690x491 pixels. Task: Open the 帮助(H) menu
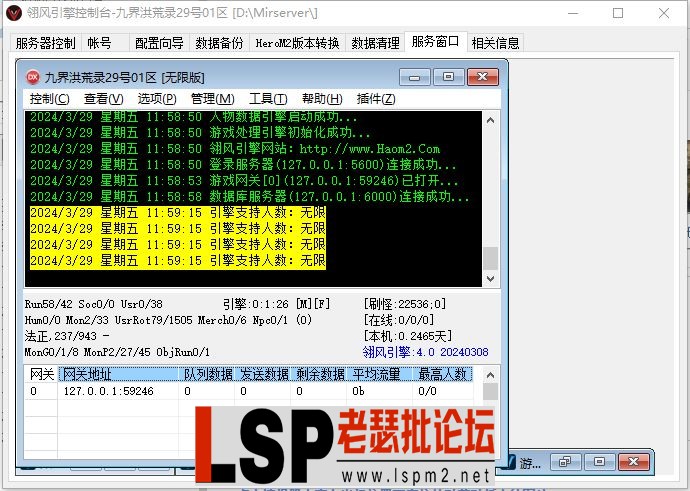322,99
